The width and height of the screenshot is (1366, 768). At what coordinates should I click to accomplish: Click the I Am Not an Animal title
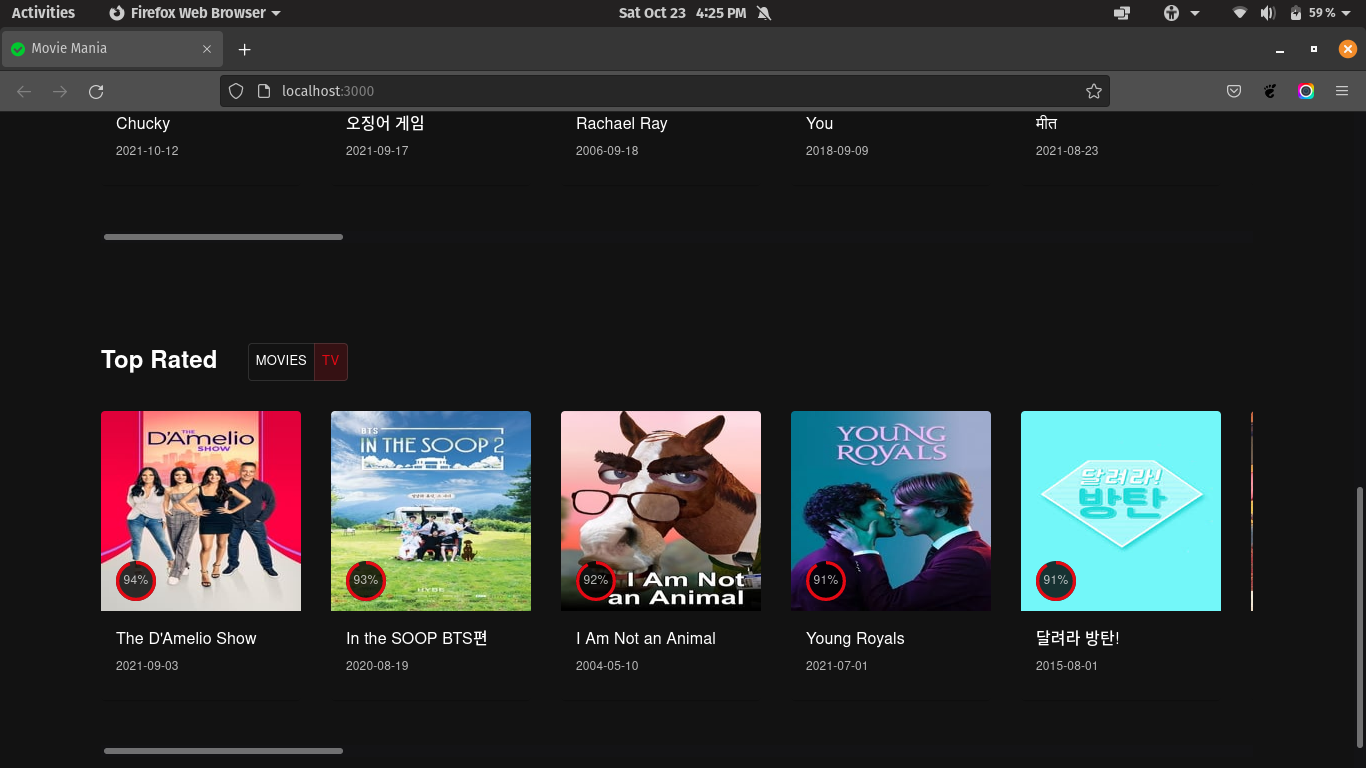(x=646, y=638)
